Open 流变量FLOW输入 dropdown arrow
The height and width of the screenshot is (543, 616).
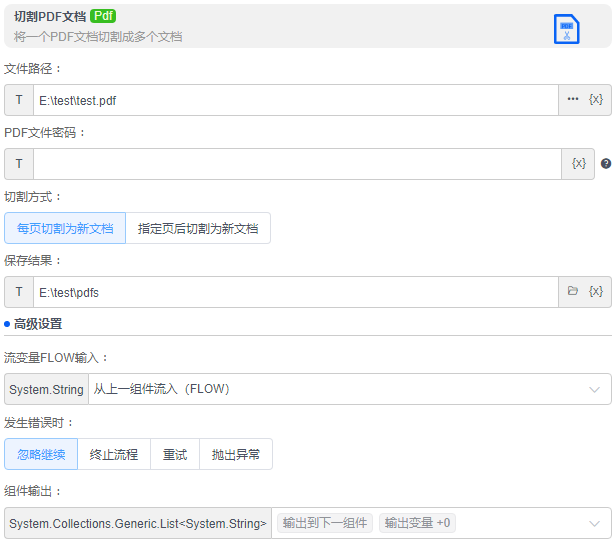[x=594, y=389]
